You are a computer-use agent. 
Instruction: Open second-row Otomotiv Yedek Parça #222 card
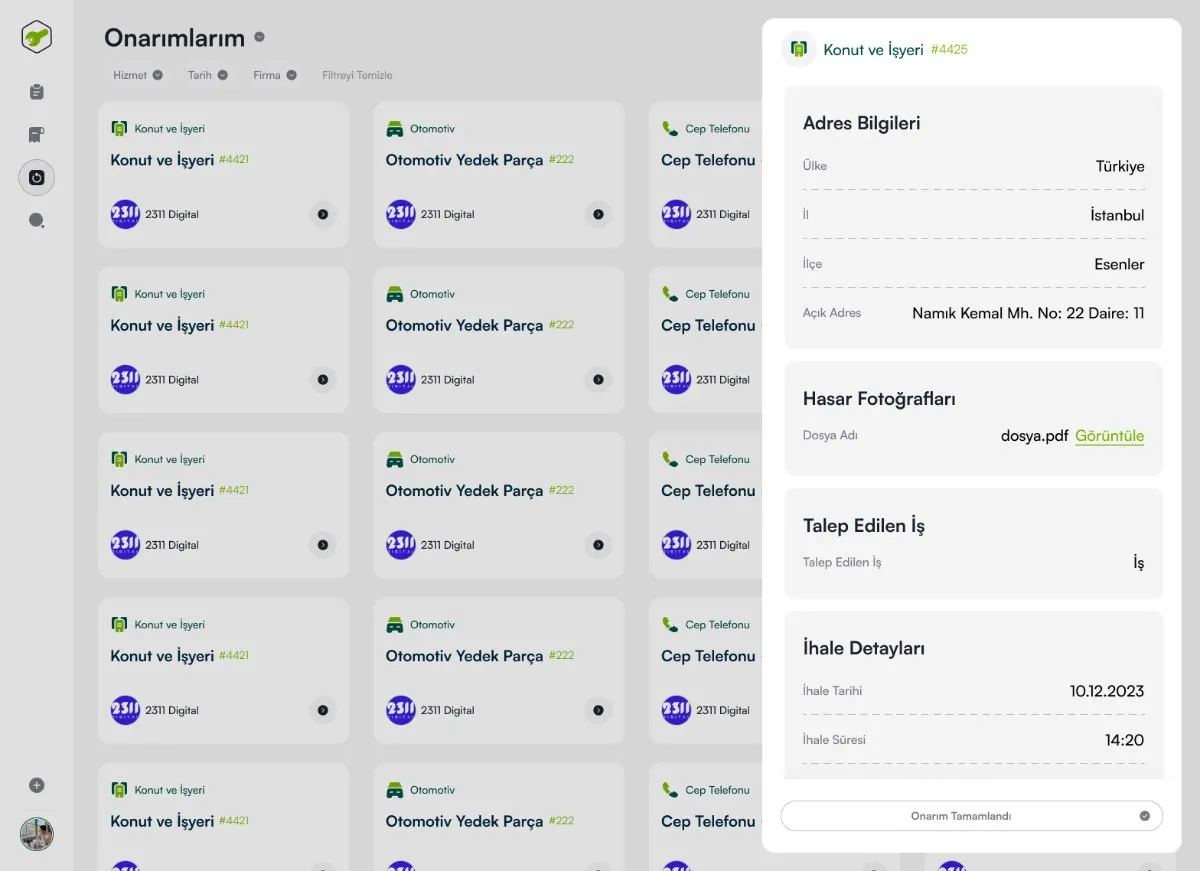click(499, 340)
